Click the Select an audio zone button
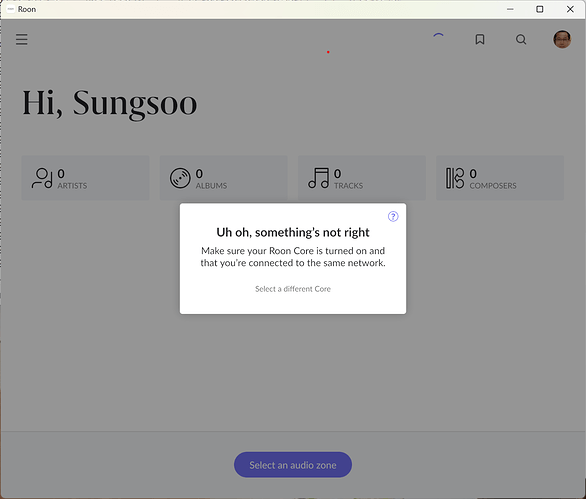The height and width of the screenshot is (499, 586). tap(293, 465)
